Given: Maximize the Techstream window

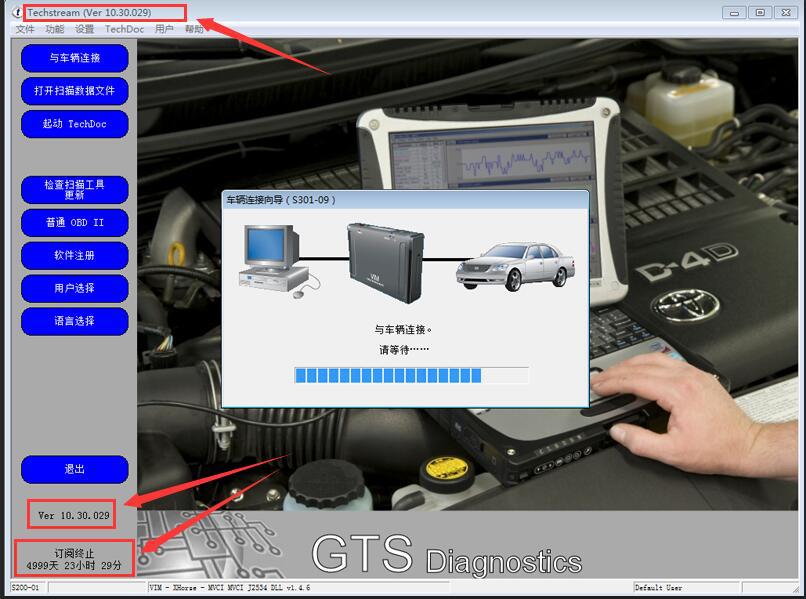Looking at the screenshot, I should pyautogui.click(x=760, y=12).
